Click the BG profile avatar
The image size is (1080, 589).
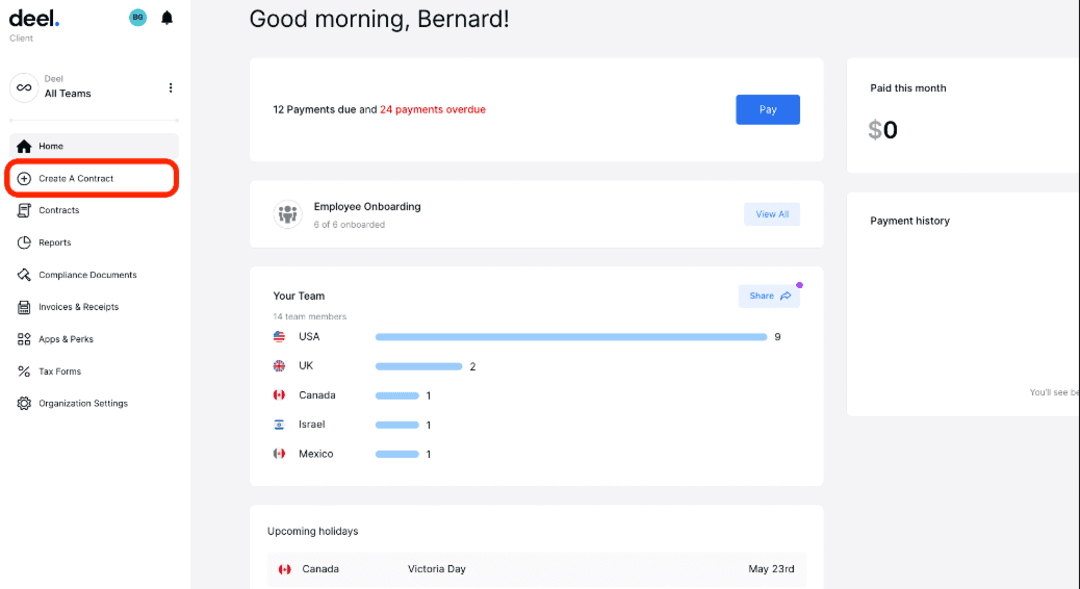pos(137,17)
